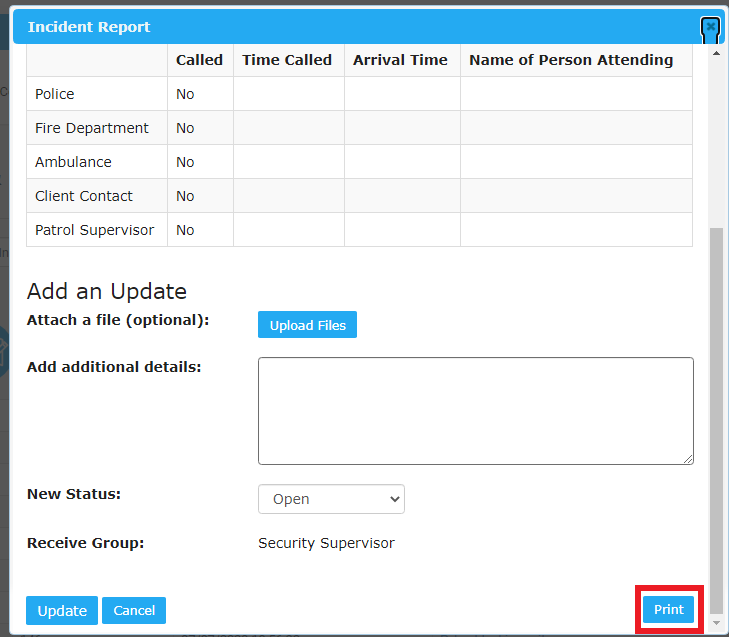
Task: Focus the additional details text area
Action: [x=475, y=410]
